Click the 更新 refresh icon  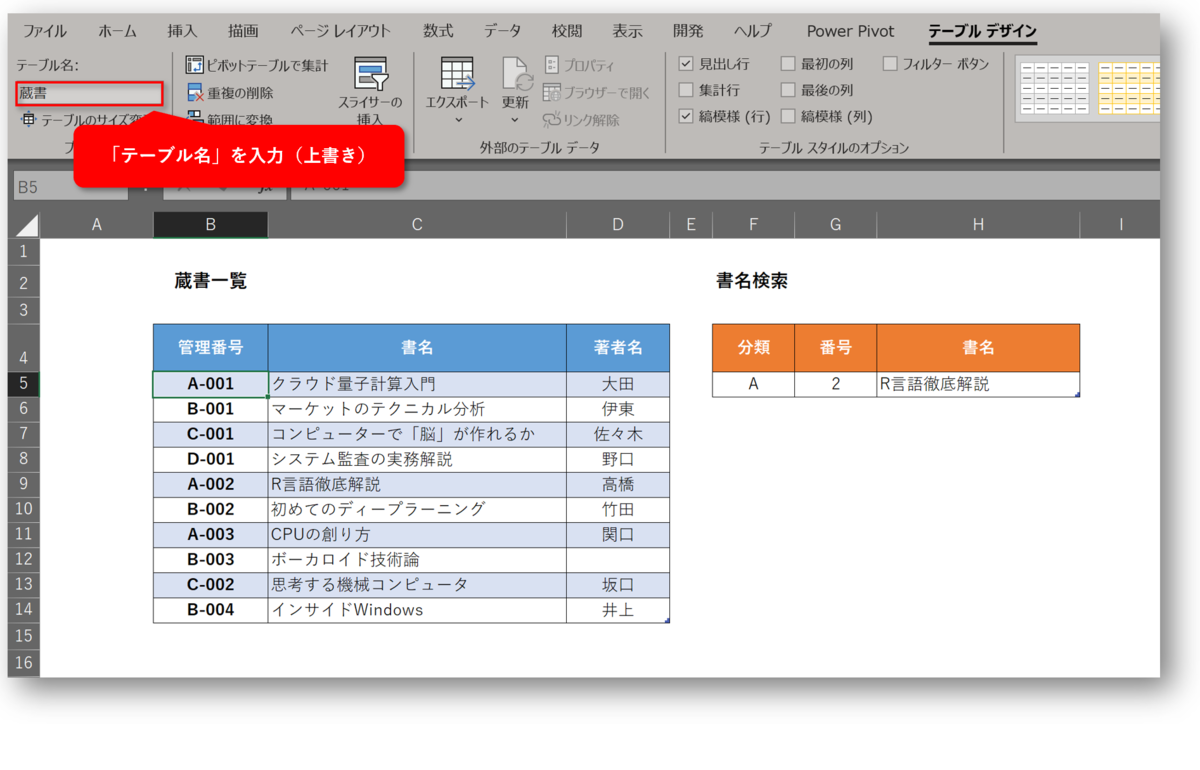516,75
